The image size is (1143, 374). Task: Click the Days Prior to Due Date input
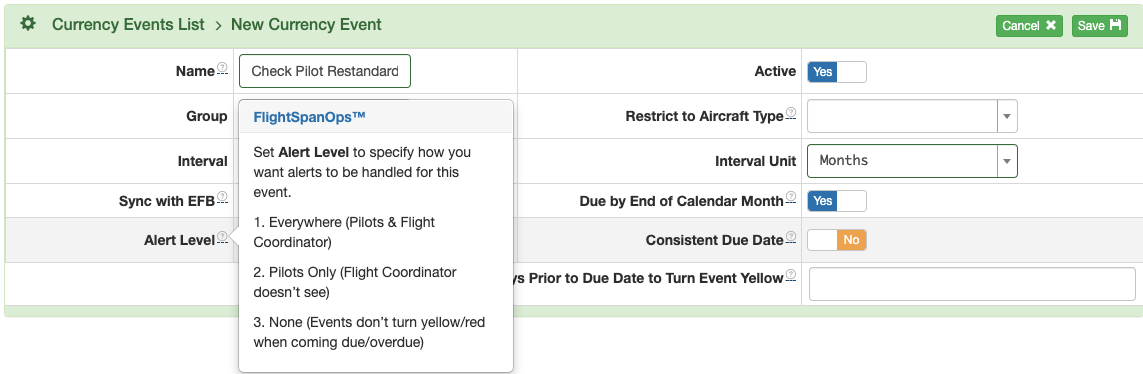click(x=972, y=284)
